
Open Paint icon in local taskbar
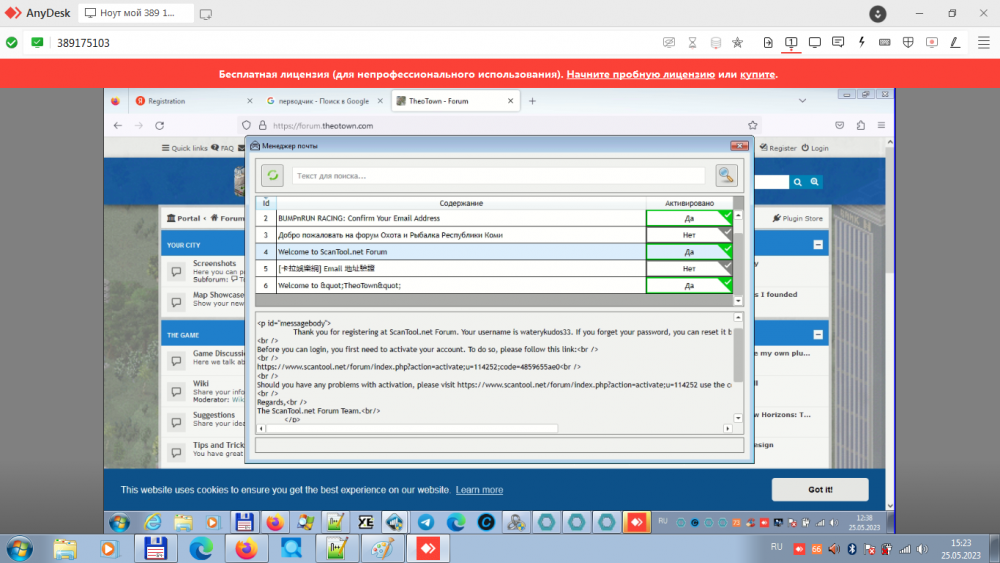pyautogui.click(x=383, y=548)
